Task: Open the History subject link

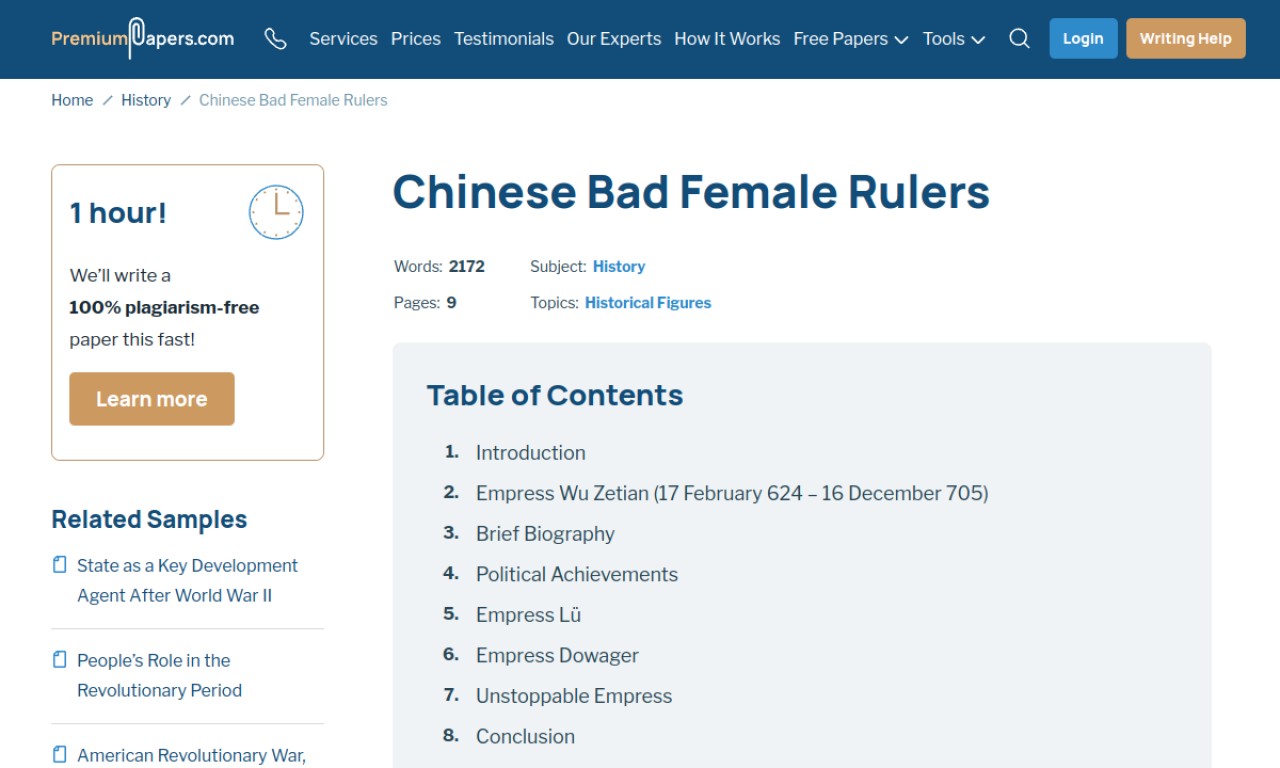Action: coord(619,266)
